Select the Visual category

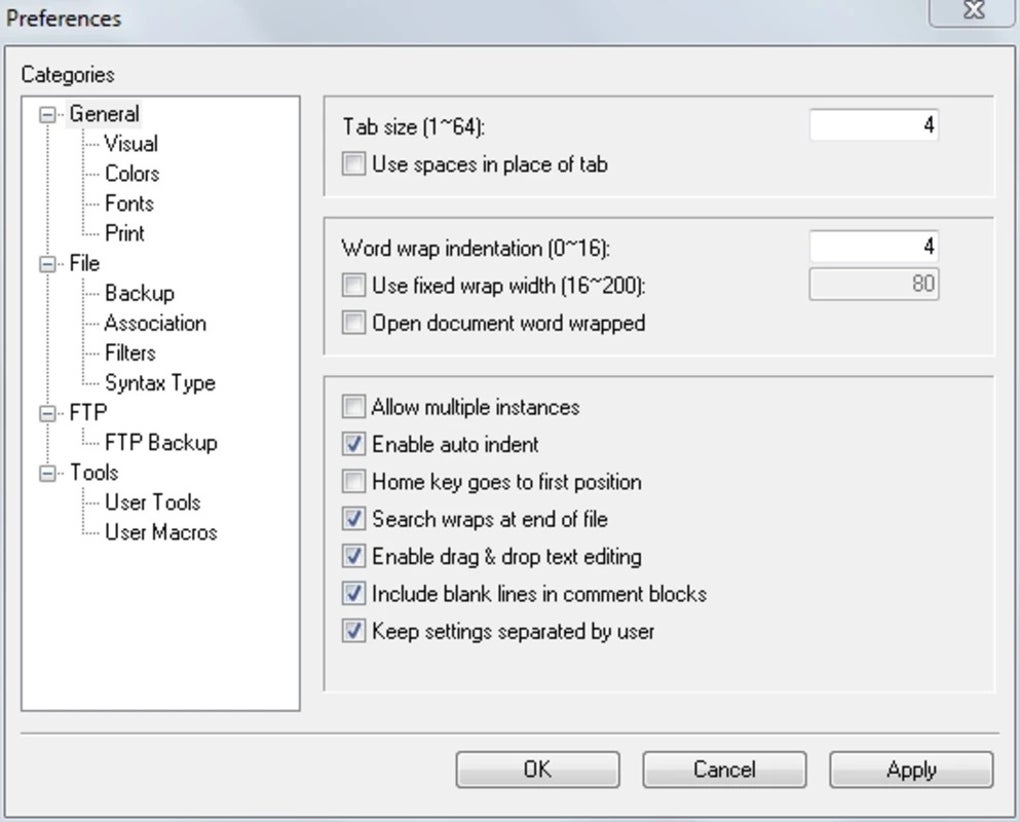pos(131,144)
